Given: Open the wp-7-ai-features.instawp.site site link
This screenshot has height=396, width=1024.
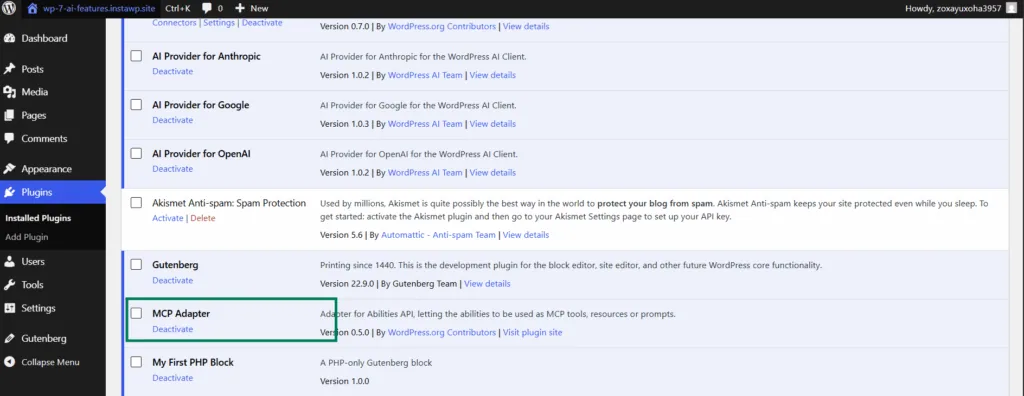Looking at the screenshot, I should point(98,8).
